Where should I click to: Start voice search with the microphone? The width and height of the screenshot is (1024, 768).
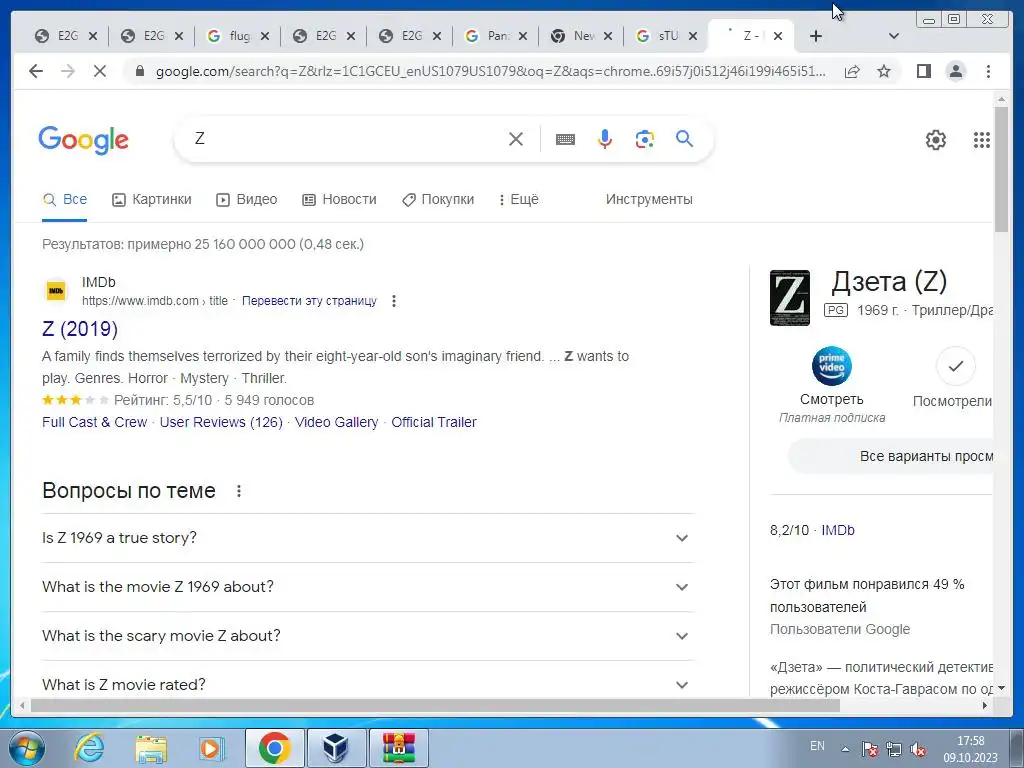pyautogui.click(x=605, y=139)
